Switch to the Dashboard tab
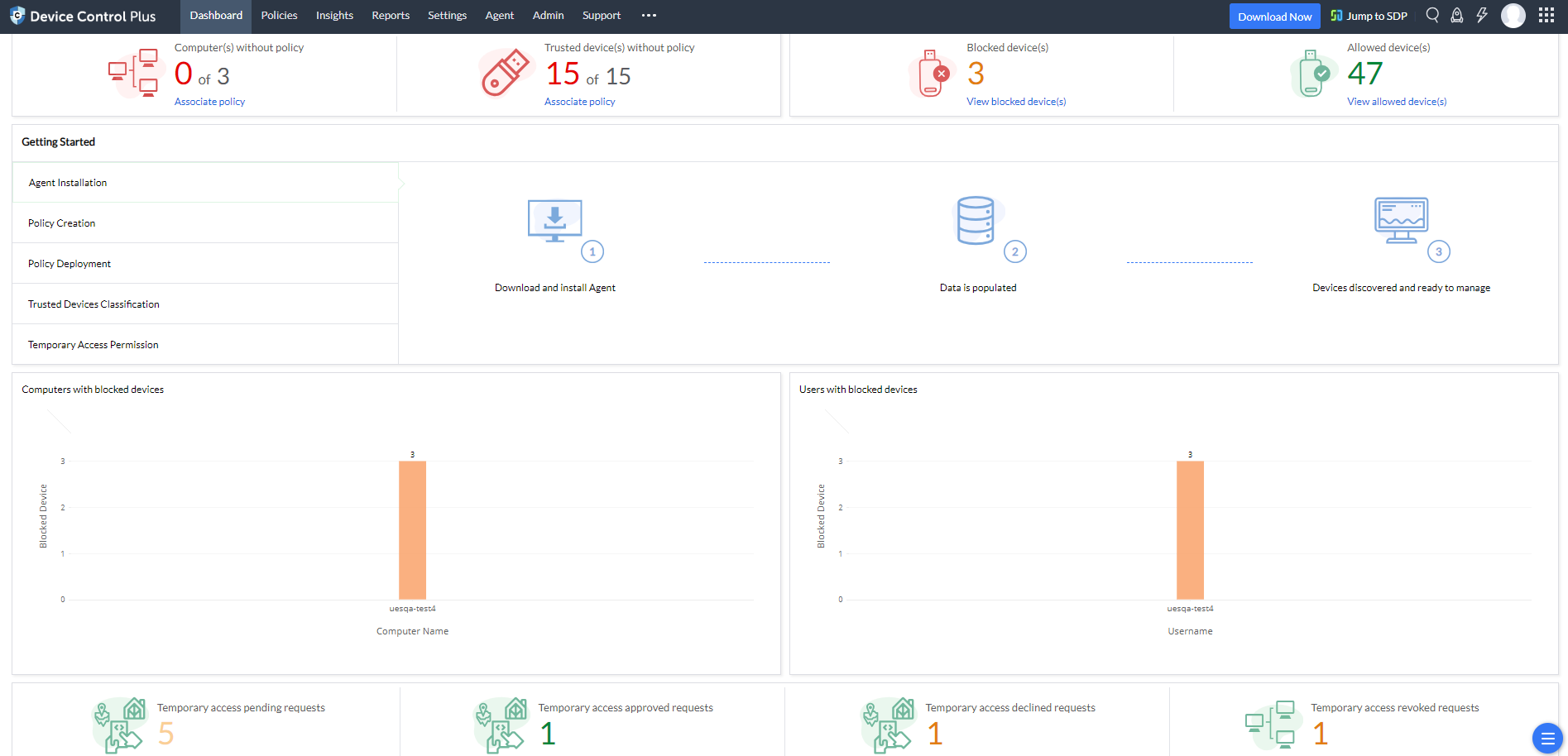 [216, 16]
